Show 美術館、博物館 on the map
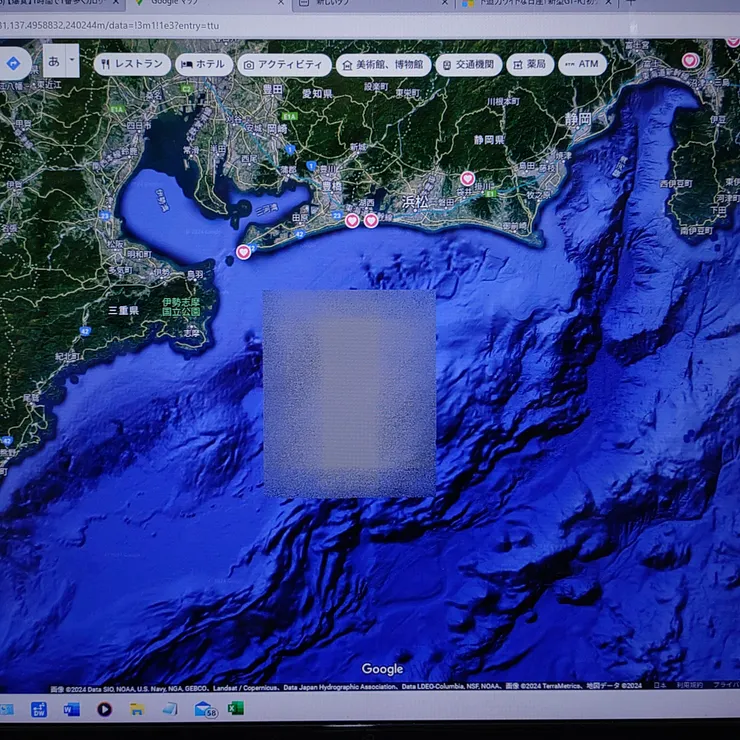The width and height of the screenshot is (740, 740). pos(383,65)
